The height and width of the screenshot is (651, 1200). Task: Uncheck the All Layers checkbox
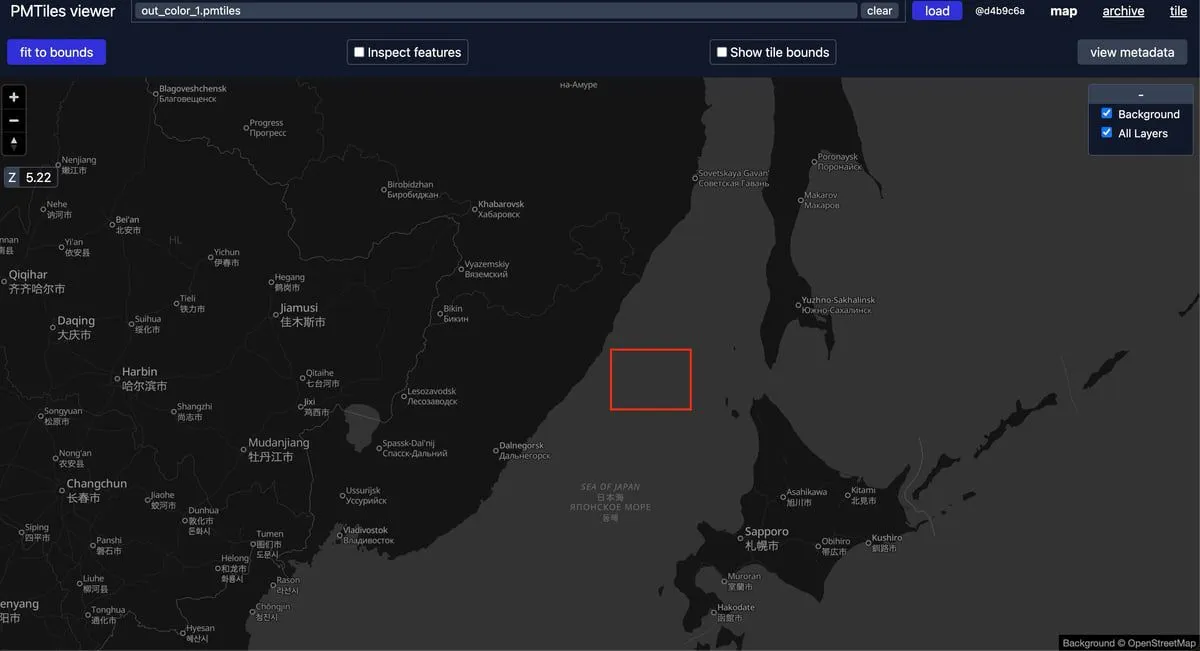pos(1106,133)
